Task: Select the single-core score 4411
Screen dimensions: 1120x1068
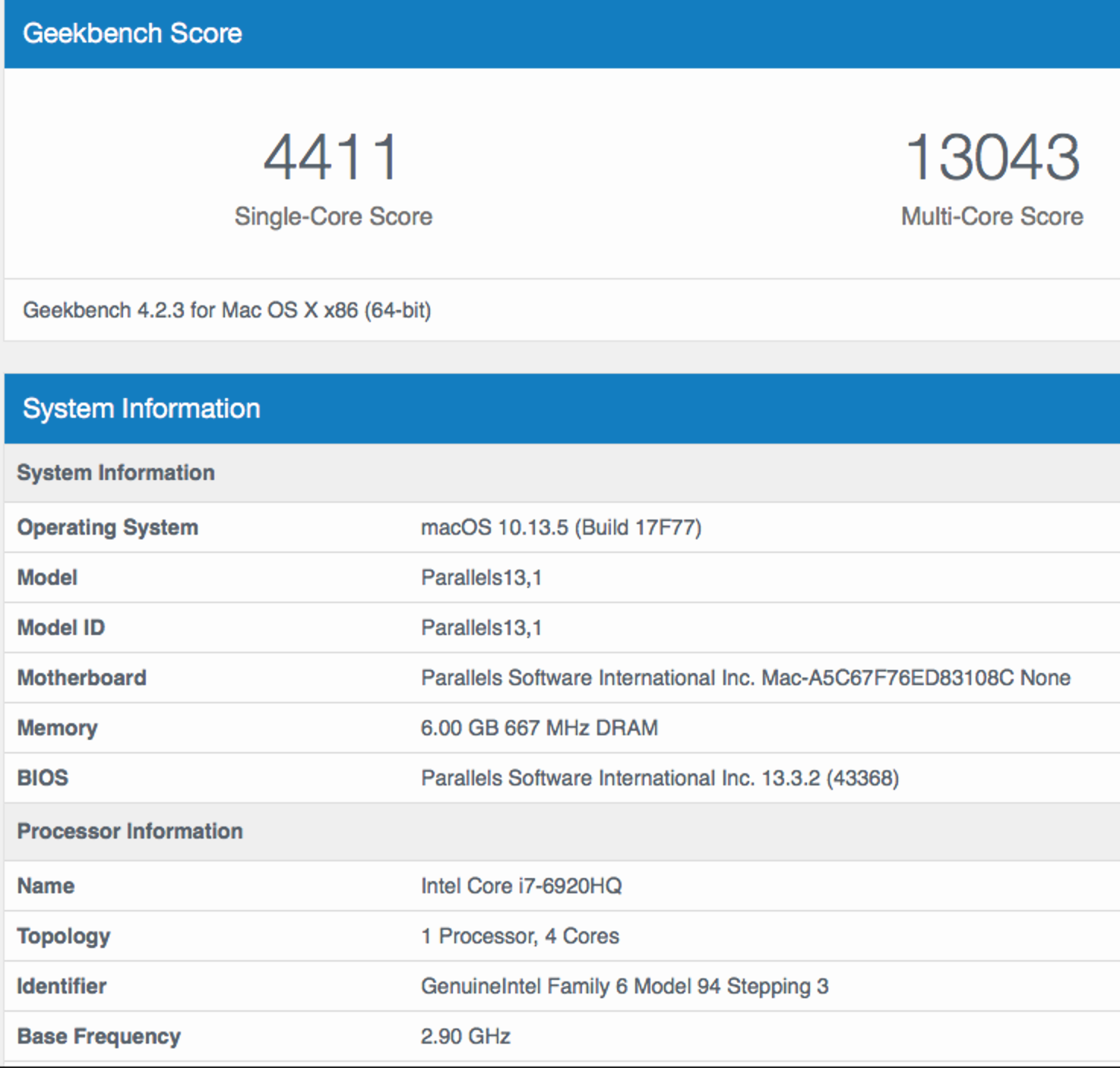Action: tap(331, 157)
